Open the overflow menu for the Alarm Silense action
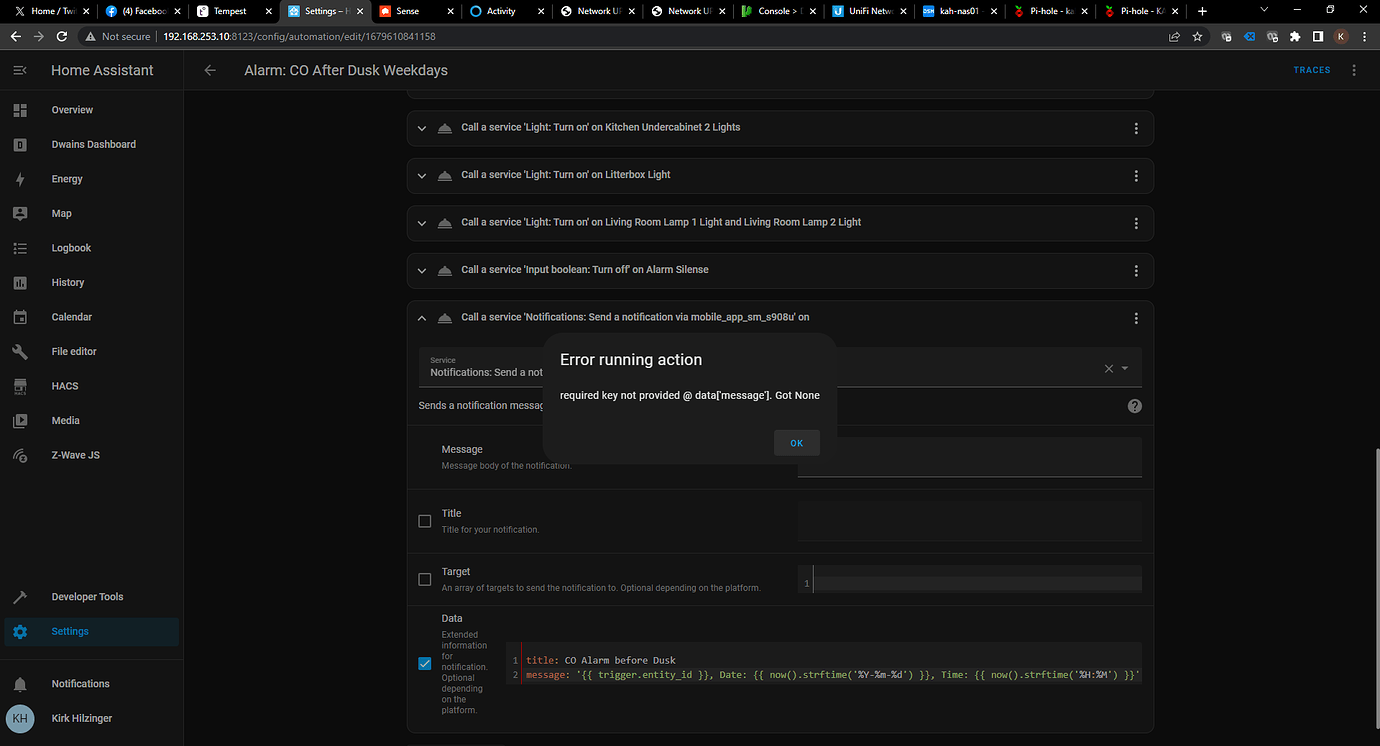1380x746 pixels. 1136,270
